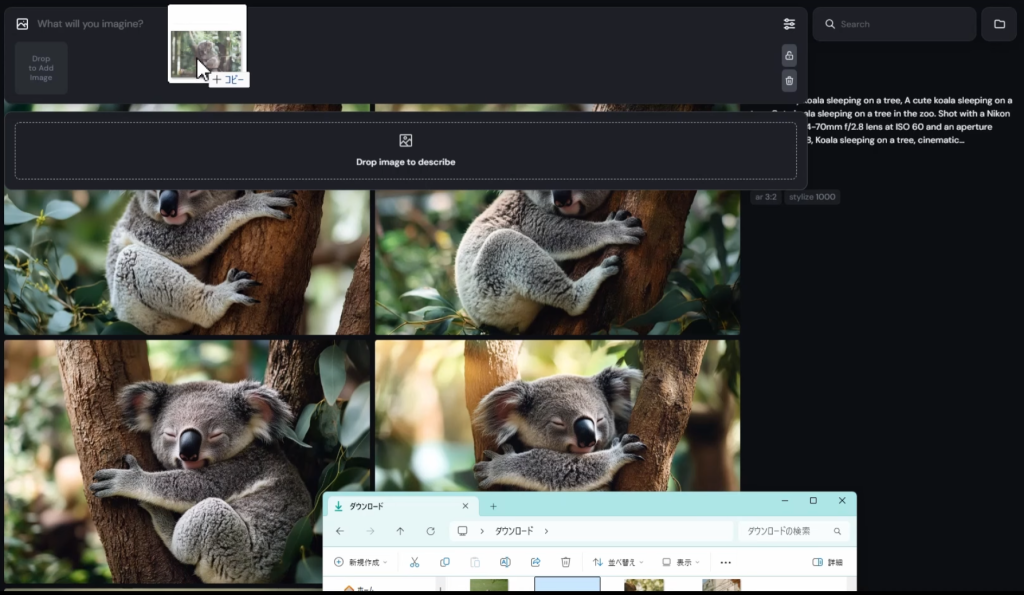The image size is (1024, 595).
Task: Open the 表示 view dropdown
Action: point(682,562)
